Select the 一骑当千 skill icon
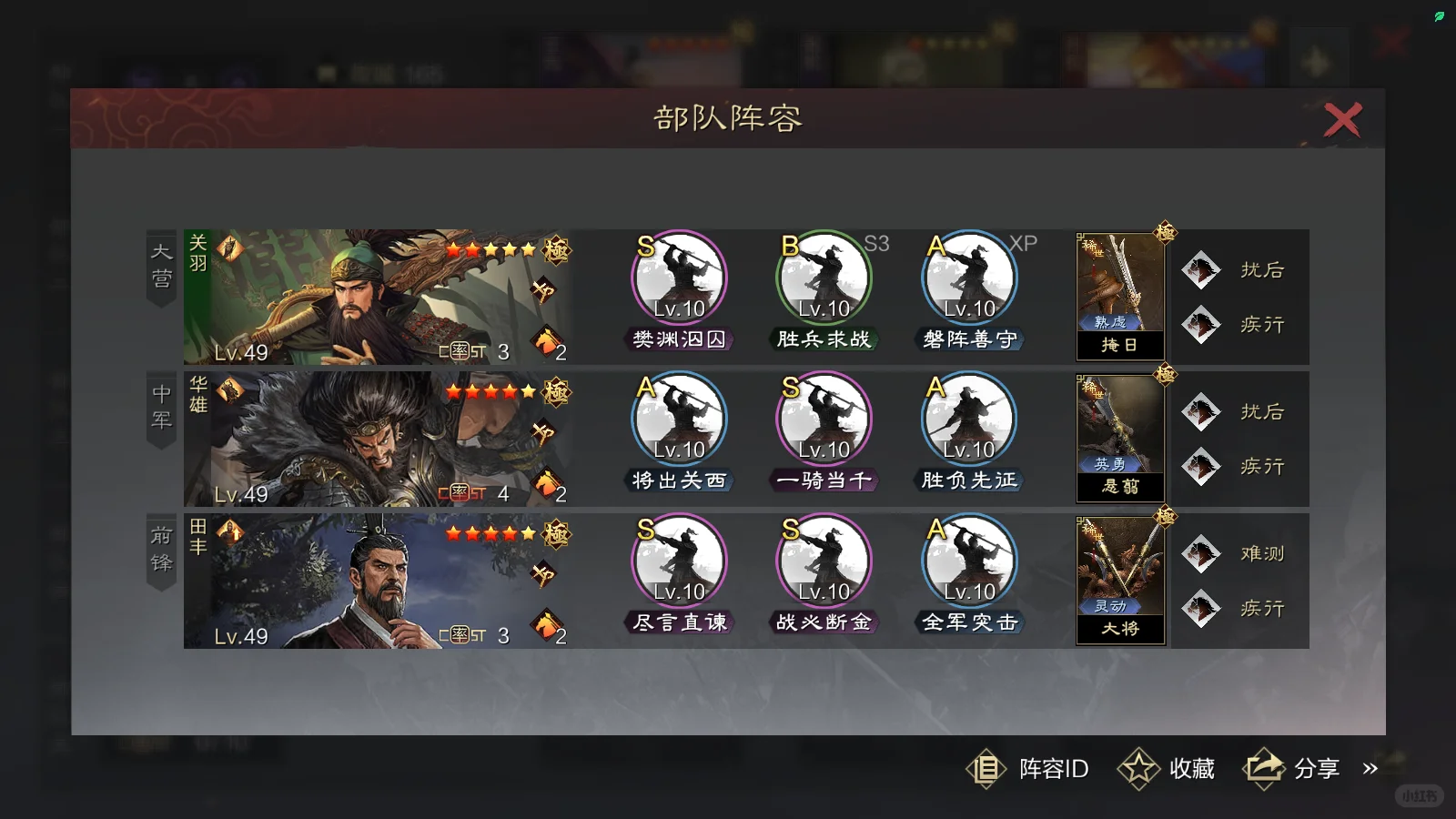 click(824, 420)
